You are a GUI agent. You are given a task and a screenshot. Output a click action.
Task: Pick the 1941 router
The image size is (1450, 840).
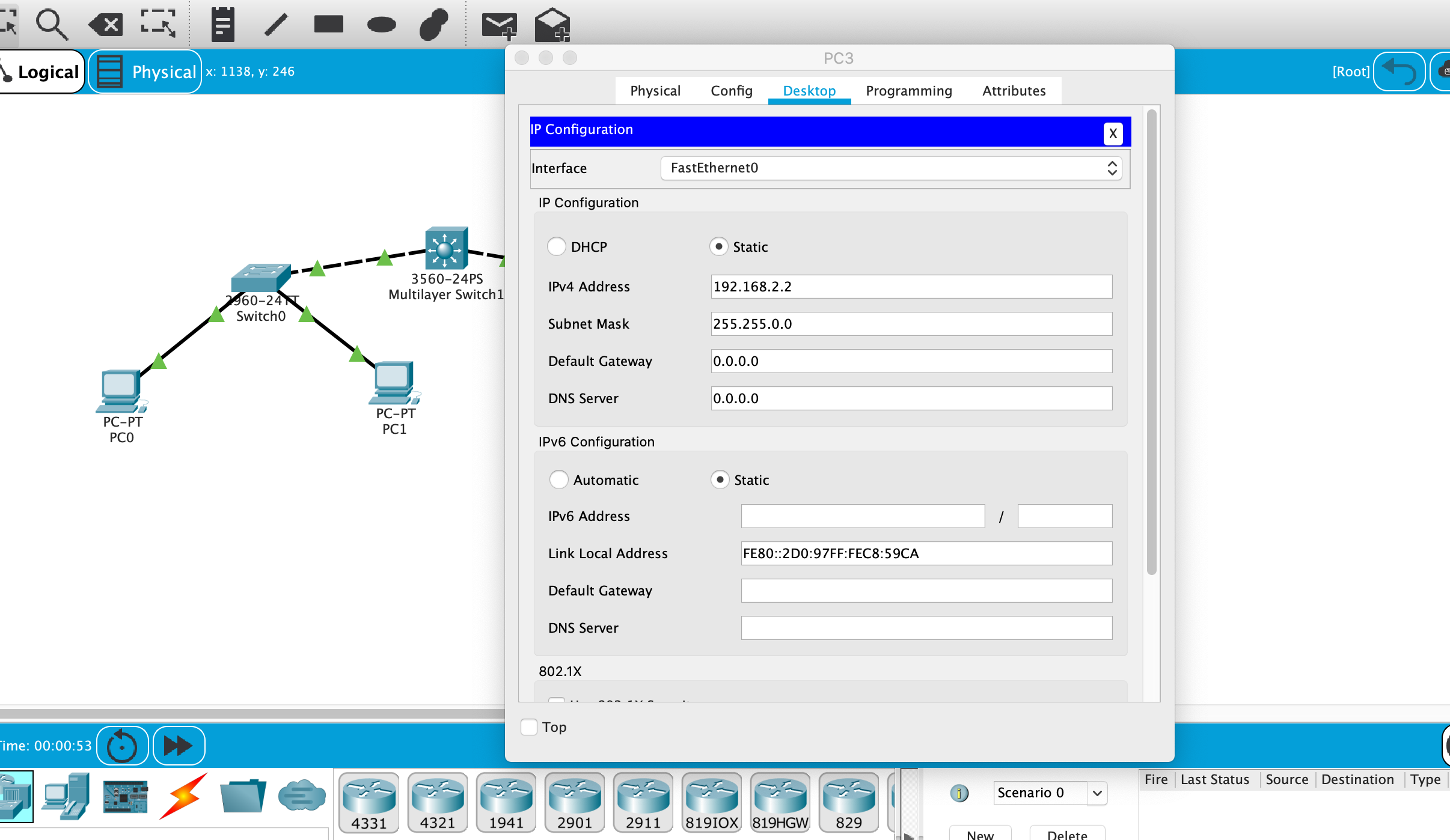[x=506, y=803]
